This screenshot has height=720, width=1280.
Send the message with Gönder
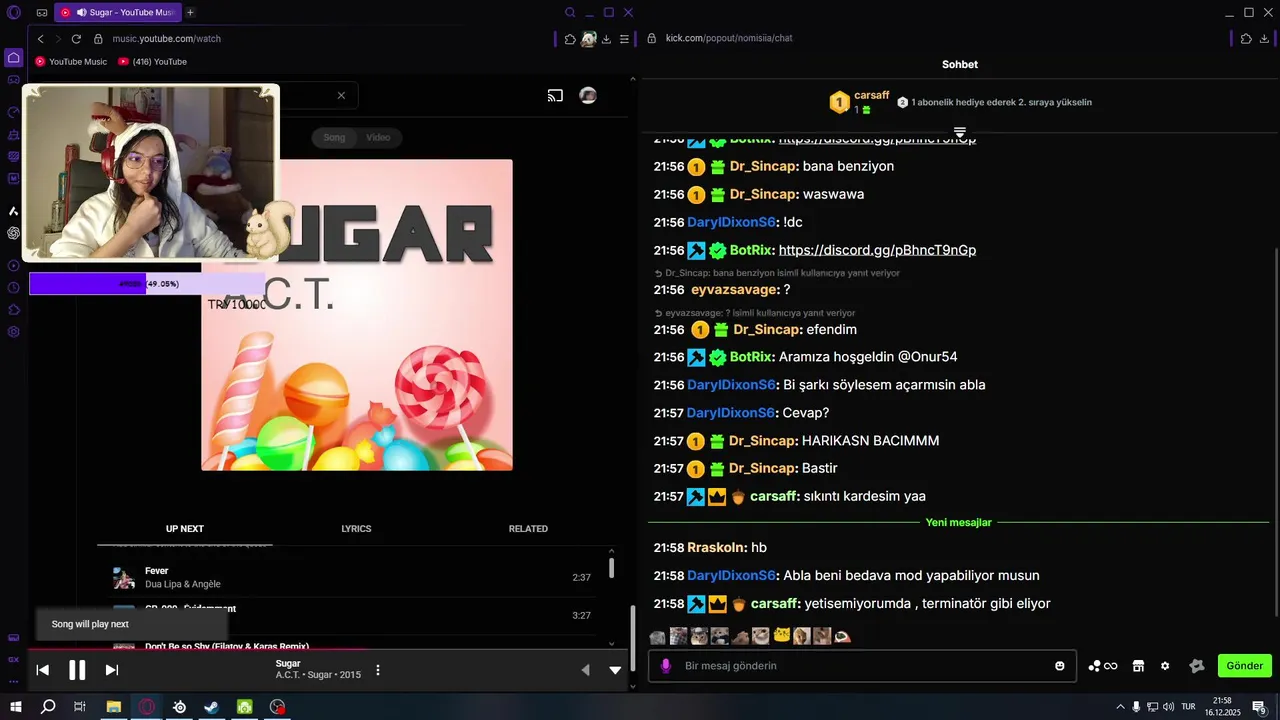(x=1245, y=666)
